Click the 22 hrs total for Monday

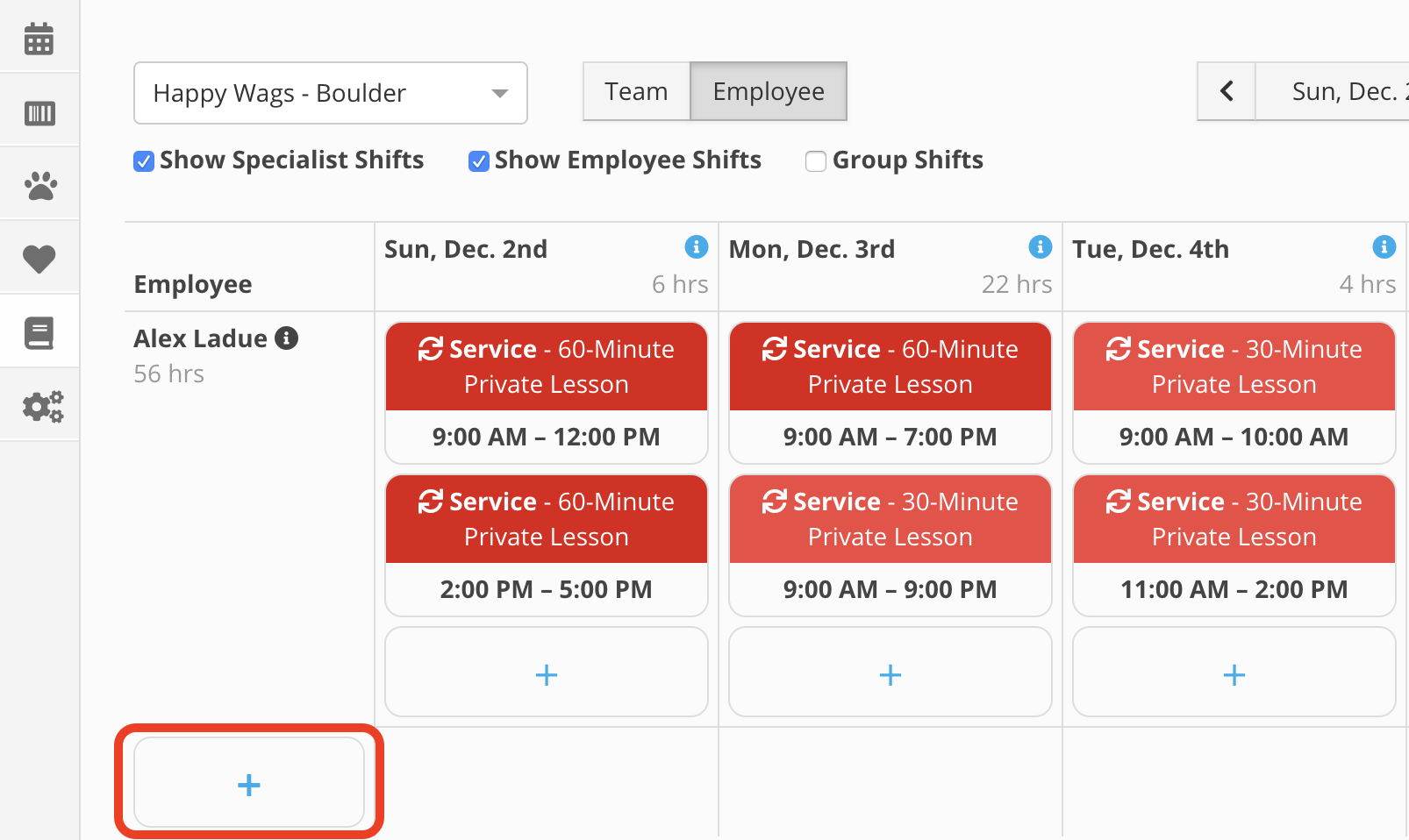(x=1017, y=284)
